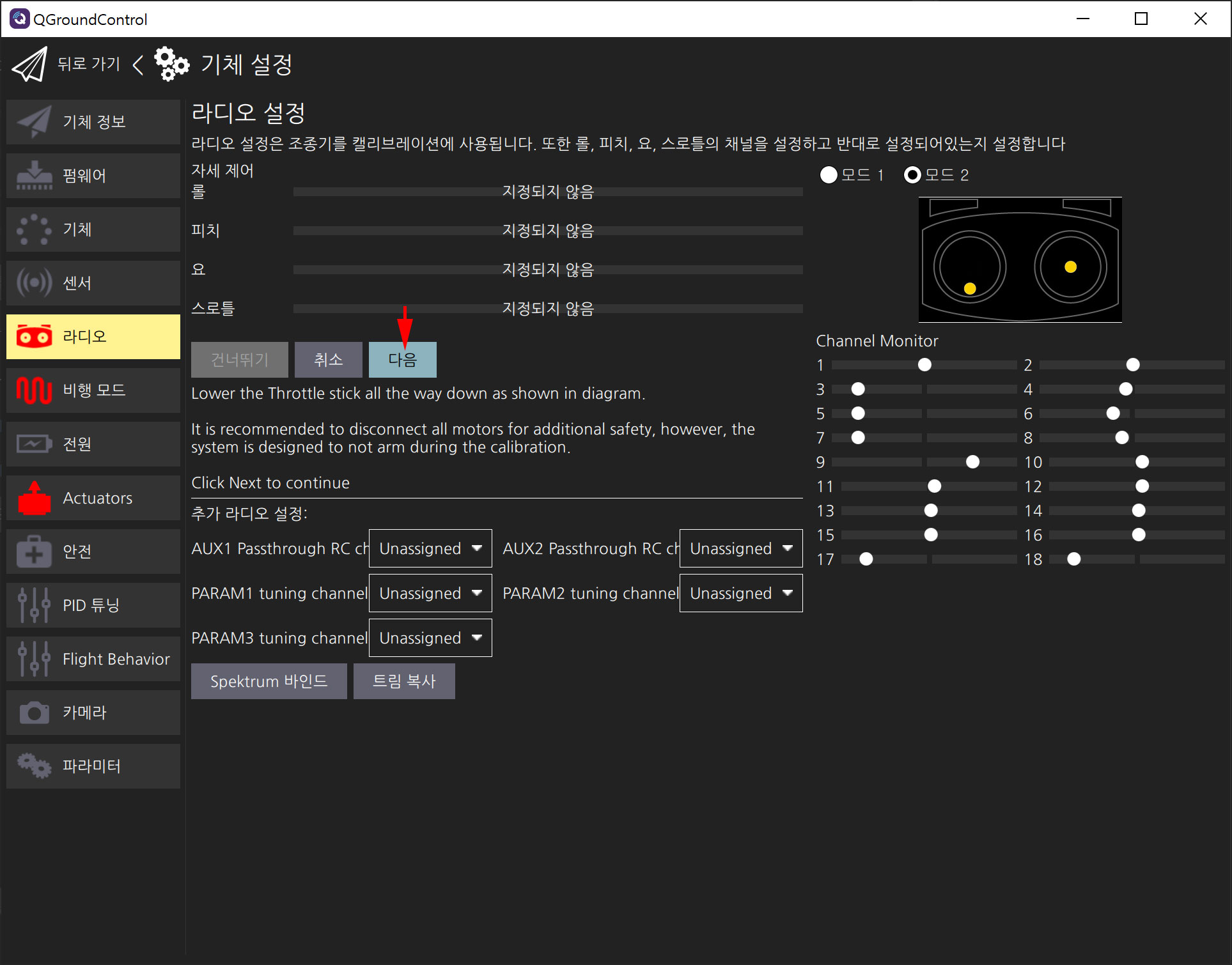Switch to the Flight Behavior tab
Screen dimensions: 1232x965
point(93,659)
